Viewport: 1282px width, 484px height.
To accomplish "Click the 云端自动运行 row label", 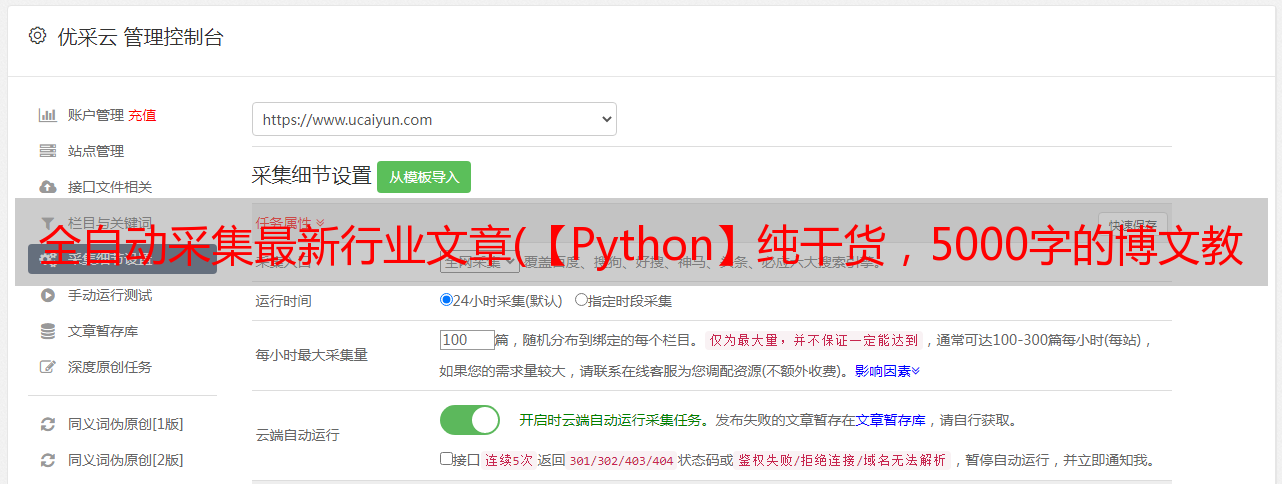I will click(298, 435).
